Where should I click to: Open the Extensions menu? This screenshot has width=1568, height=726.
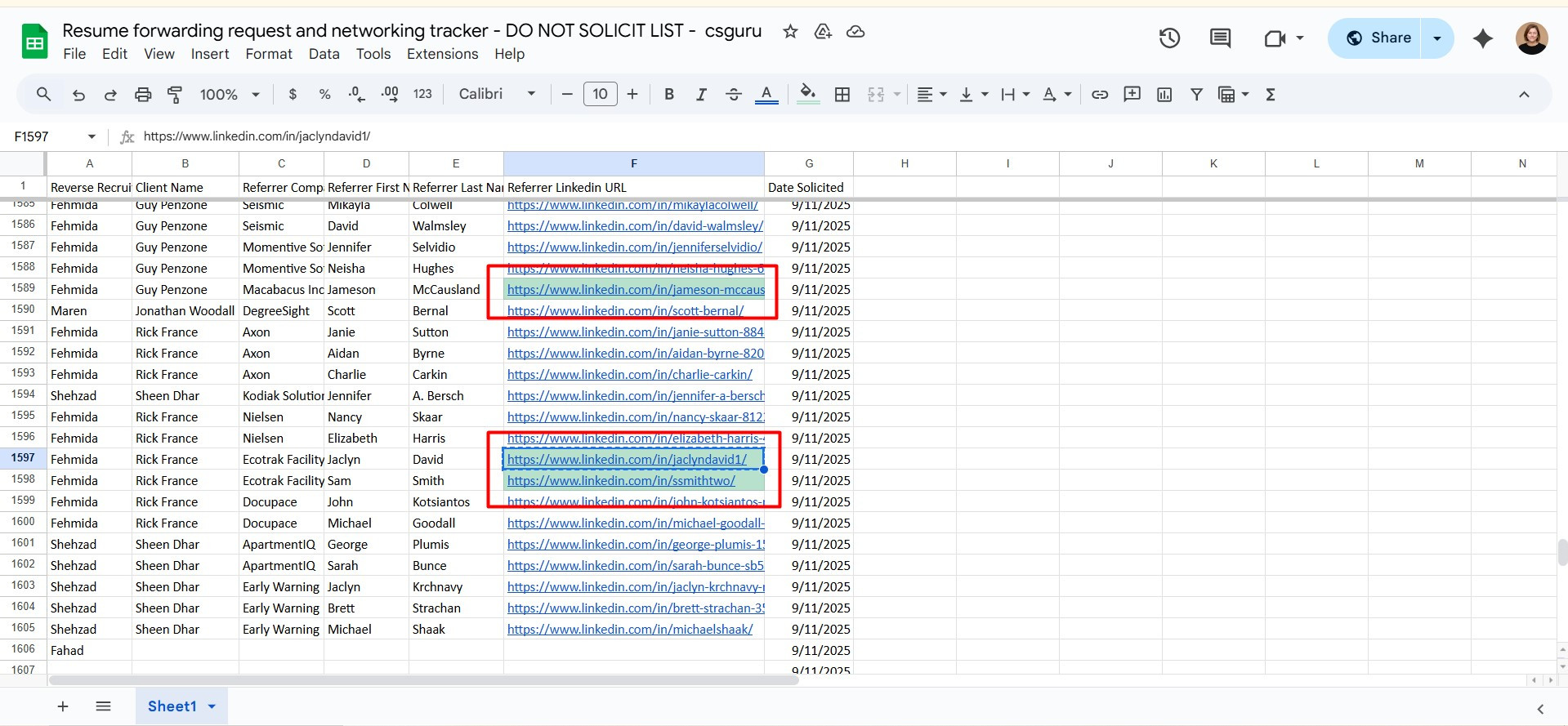[443, 54]
